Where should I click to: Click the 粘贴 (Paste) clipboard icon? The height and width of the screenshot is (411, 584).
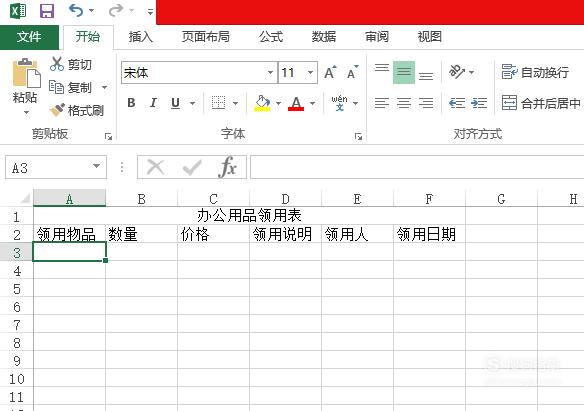pos(26,73)
